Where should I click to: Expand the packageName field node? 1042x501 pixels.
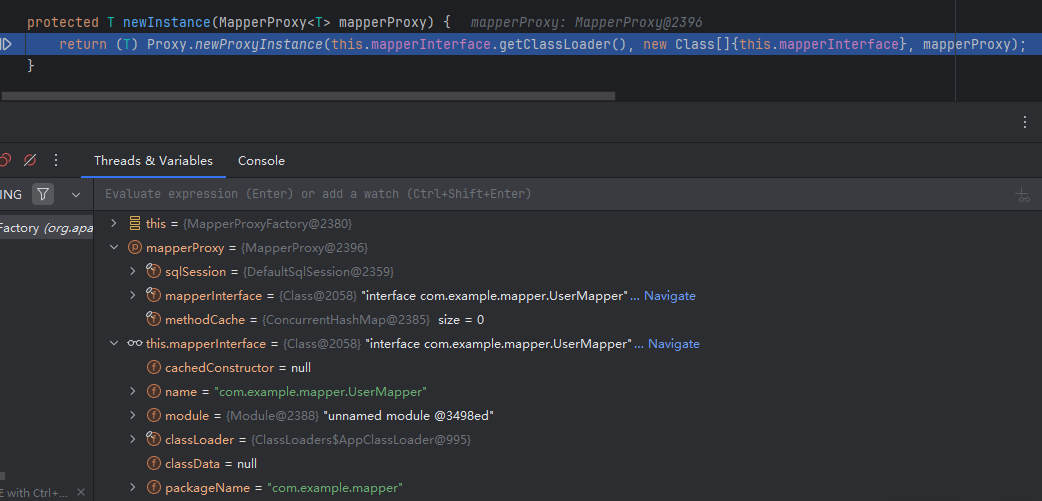coord(133,488)
